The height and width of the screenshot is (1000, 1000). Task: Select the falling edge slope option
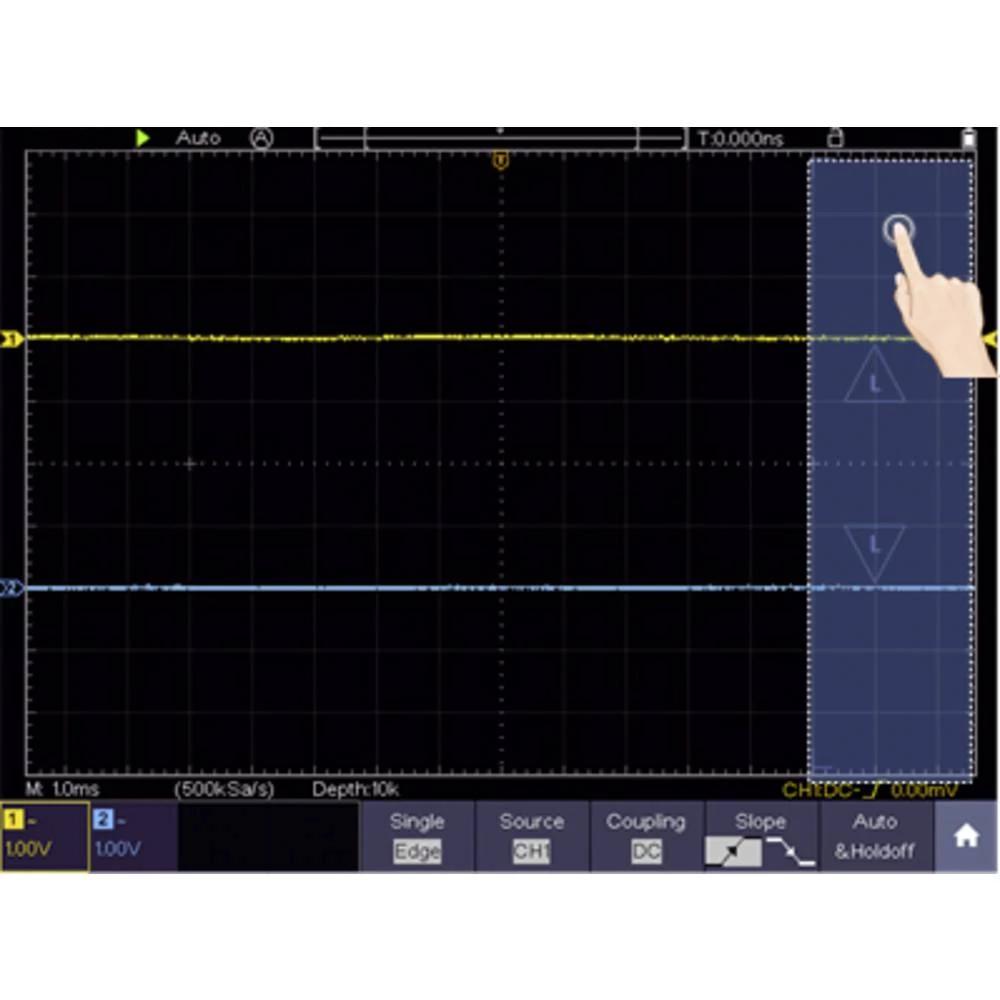pos(791,851)
